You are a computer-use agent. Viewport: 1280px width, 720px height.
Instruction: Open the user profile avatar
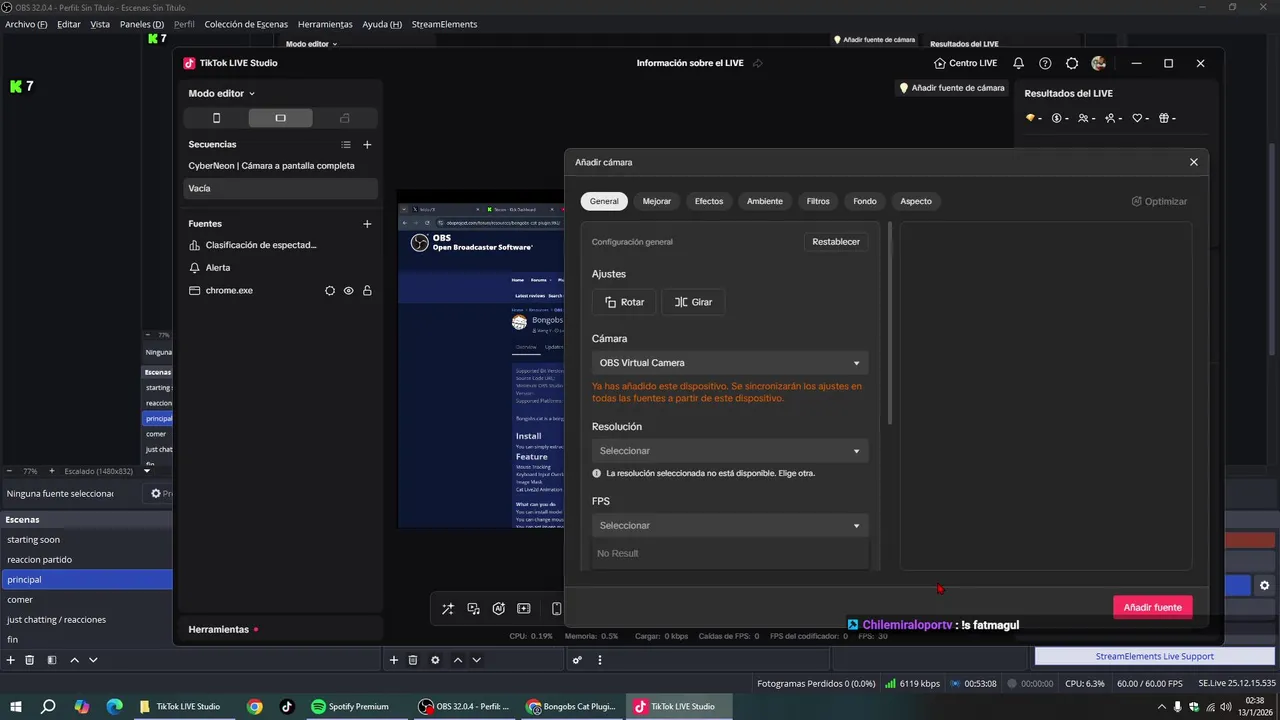[1099, 63]
